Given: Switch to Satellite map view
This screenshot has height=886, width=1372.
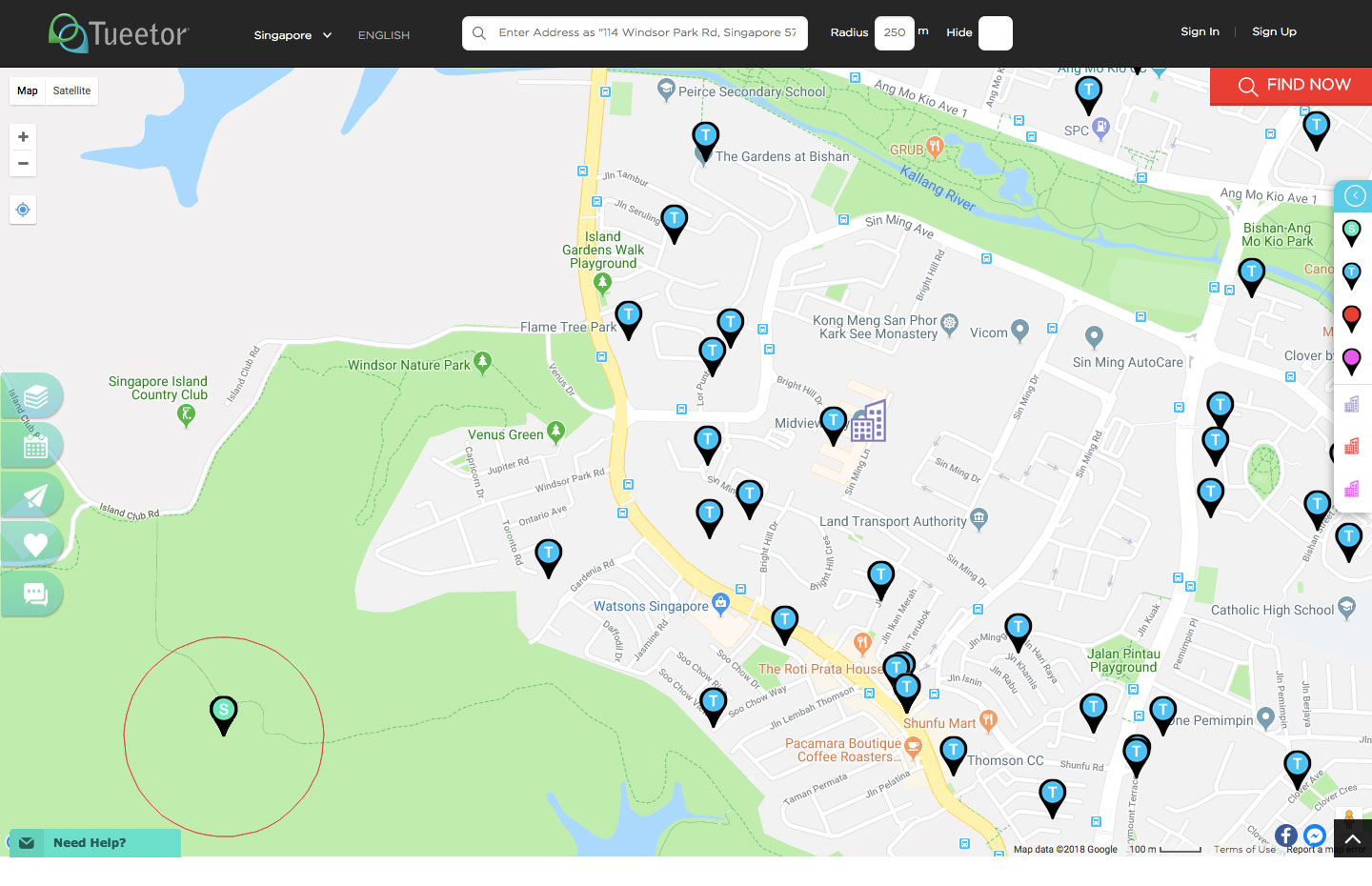Looking at the screenshot, I should [x=71, y=91].
